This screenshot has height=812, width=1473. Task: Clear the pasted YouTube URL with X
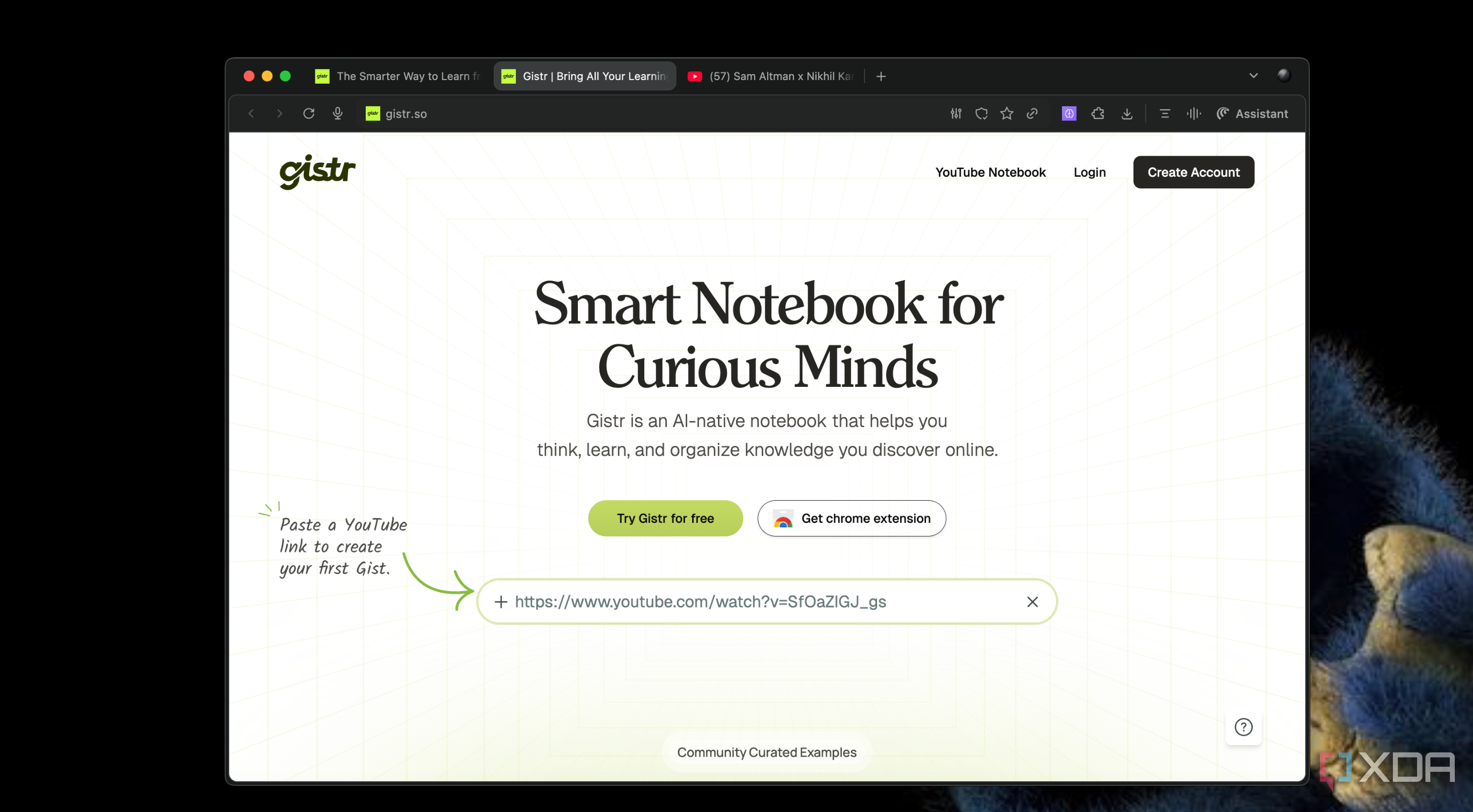tap(1032, 601)
